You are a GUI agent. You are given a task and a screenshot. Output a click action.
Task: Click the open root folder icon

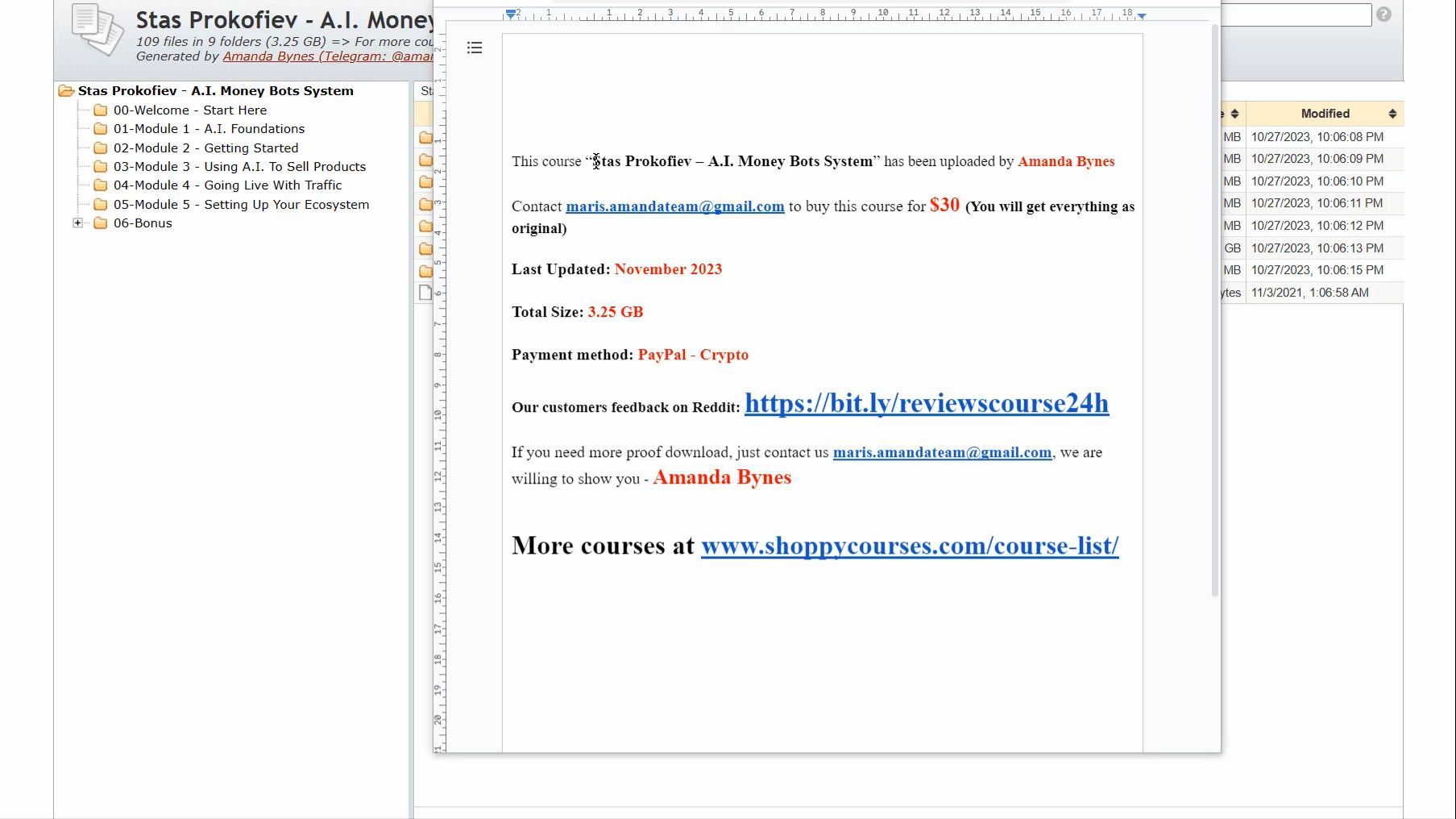point(66,91)
